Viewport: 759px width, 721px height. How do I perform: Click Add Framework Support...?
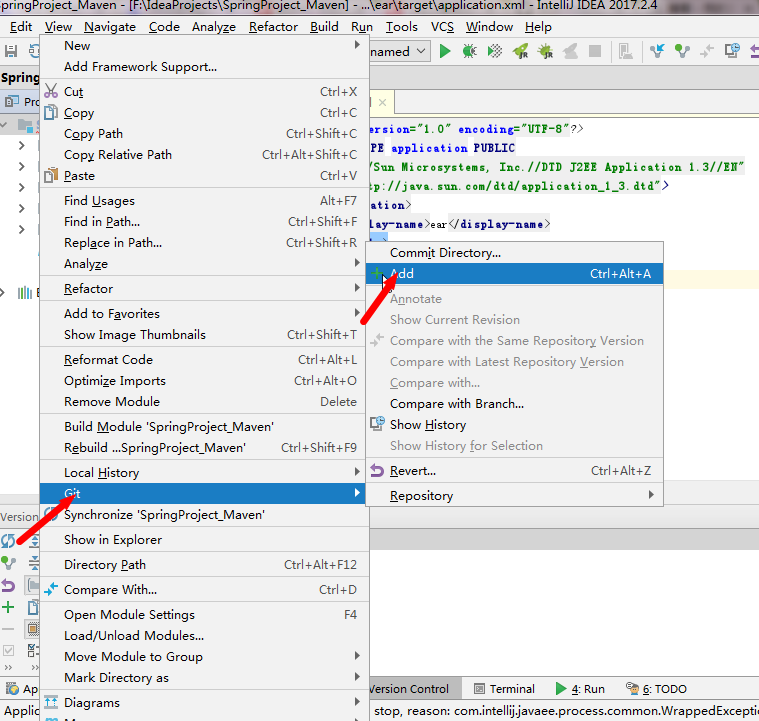(x=202, y=66)
